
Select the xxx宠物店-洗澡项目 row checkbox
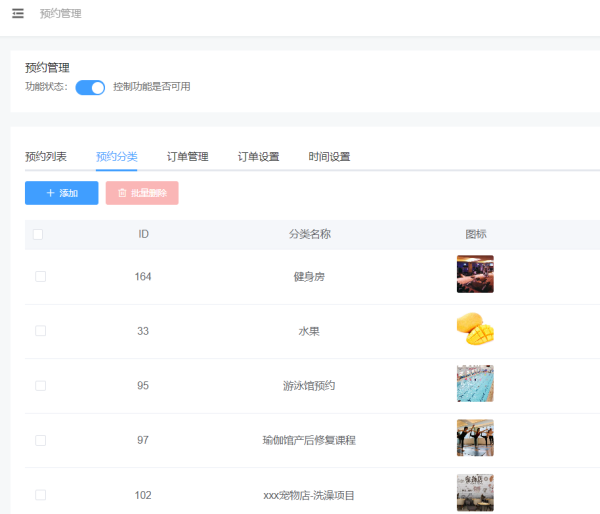pyautogui.click(x=40, y=495)
